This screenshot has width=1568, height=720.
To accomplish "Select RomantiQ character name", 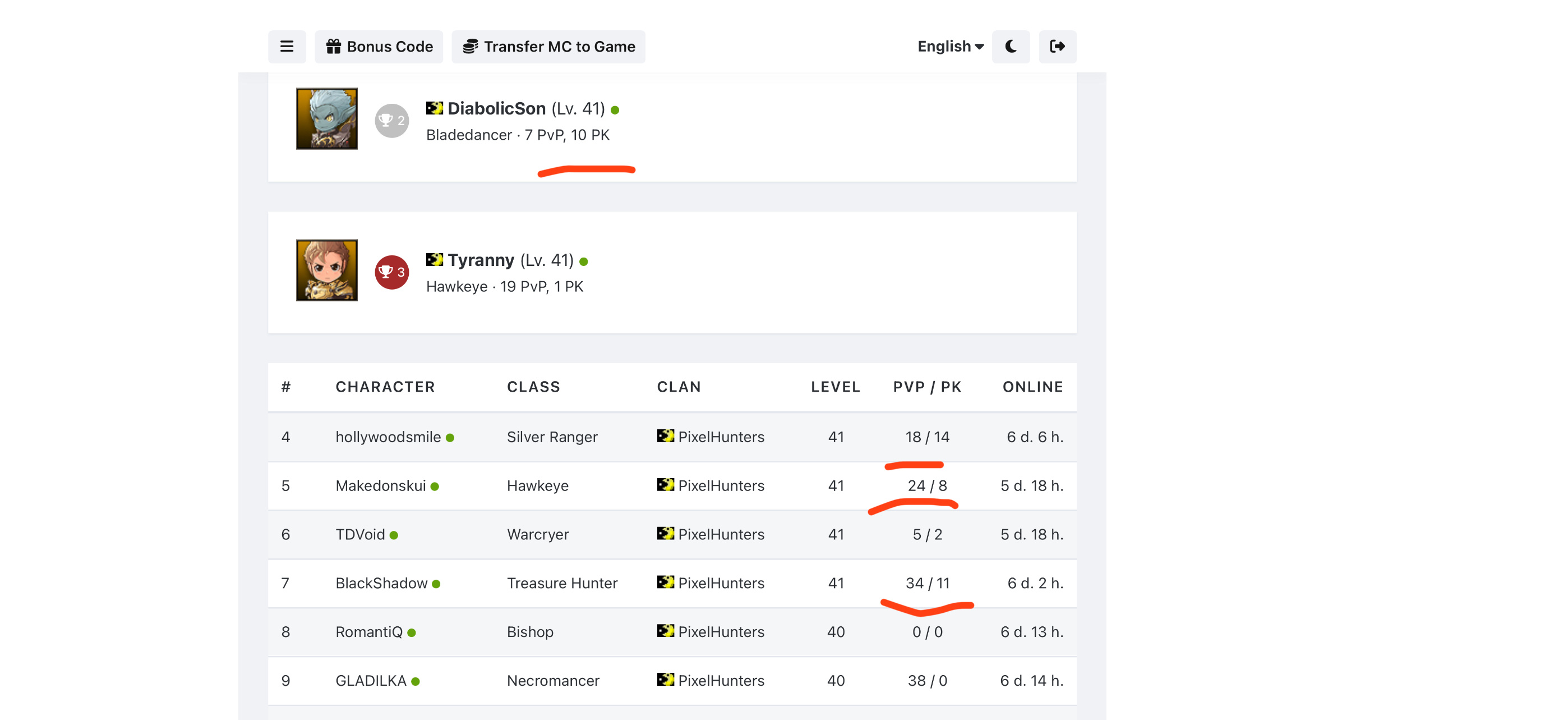I will (x=369, y=632).
